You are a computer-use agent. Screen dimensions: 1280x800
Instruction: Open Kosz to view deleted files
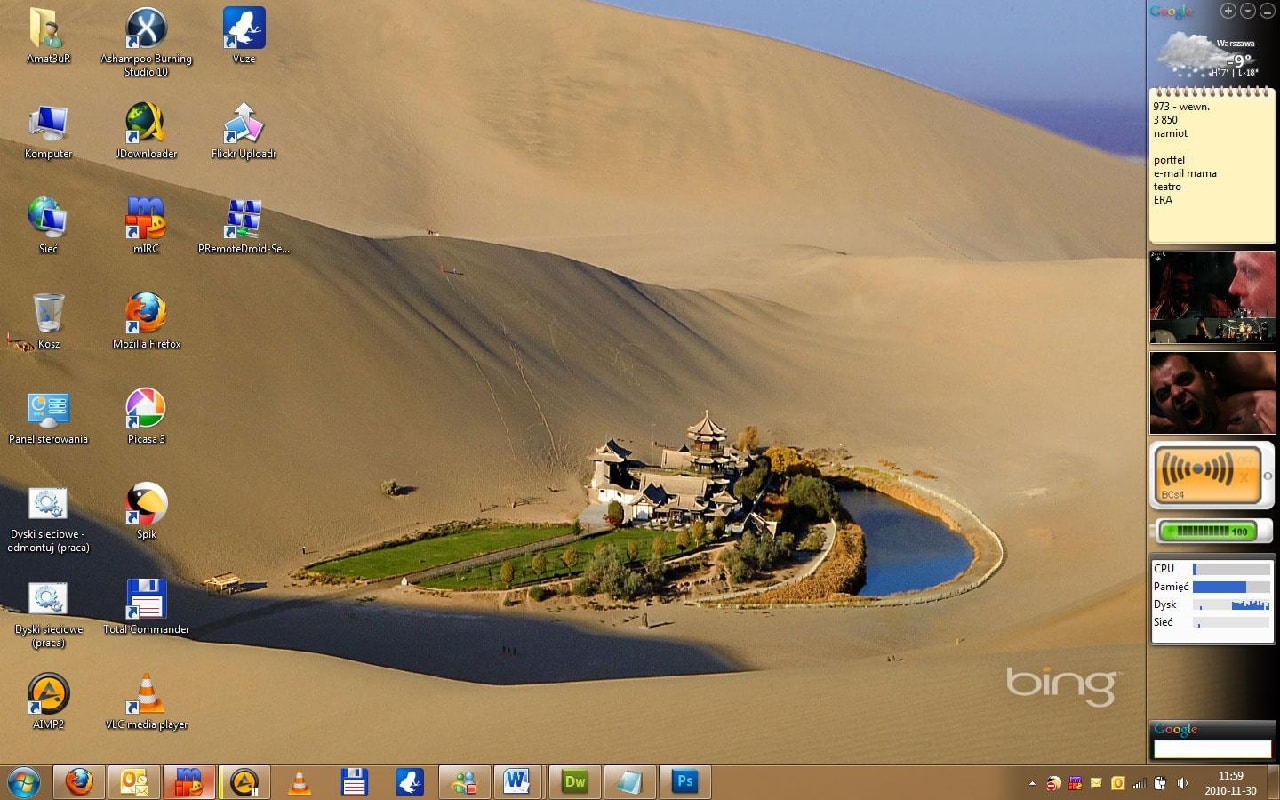[46, 315]
